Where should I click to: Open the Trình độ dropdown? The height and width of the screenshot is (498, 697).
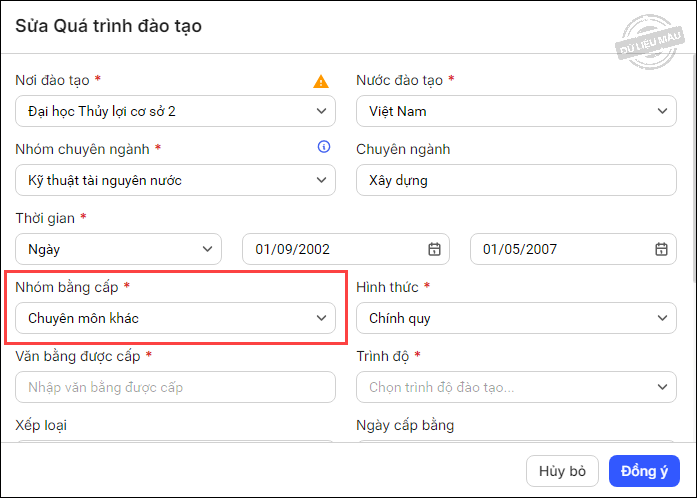pos(516,387)
